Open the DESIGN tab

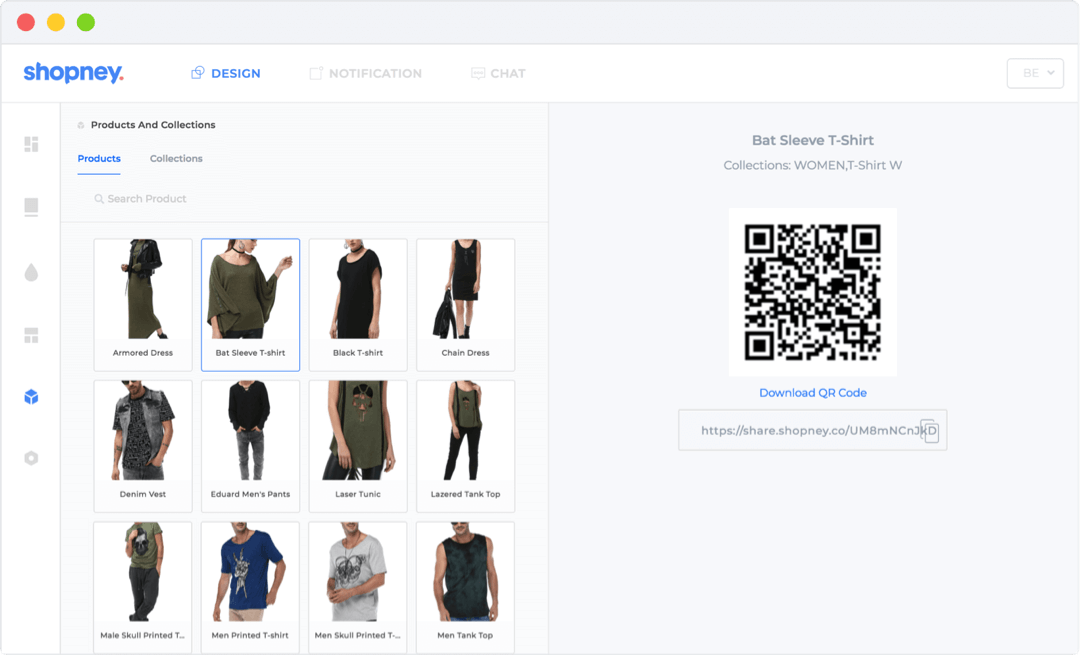click(x=226, y=73)
